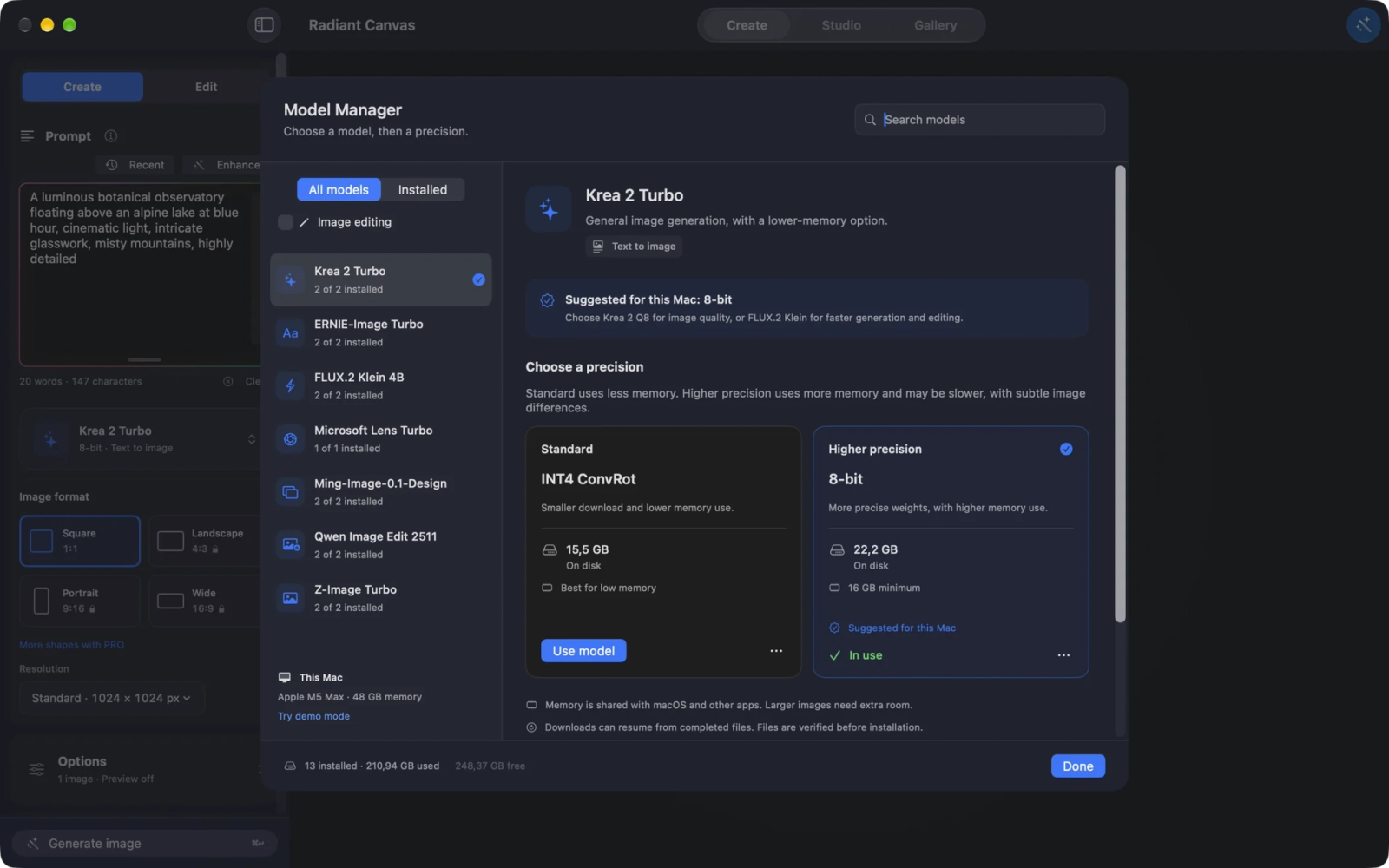Click the disk icon beside 15,5 GB
1389x868 pixels.
(x=550, y=550)
